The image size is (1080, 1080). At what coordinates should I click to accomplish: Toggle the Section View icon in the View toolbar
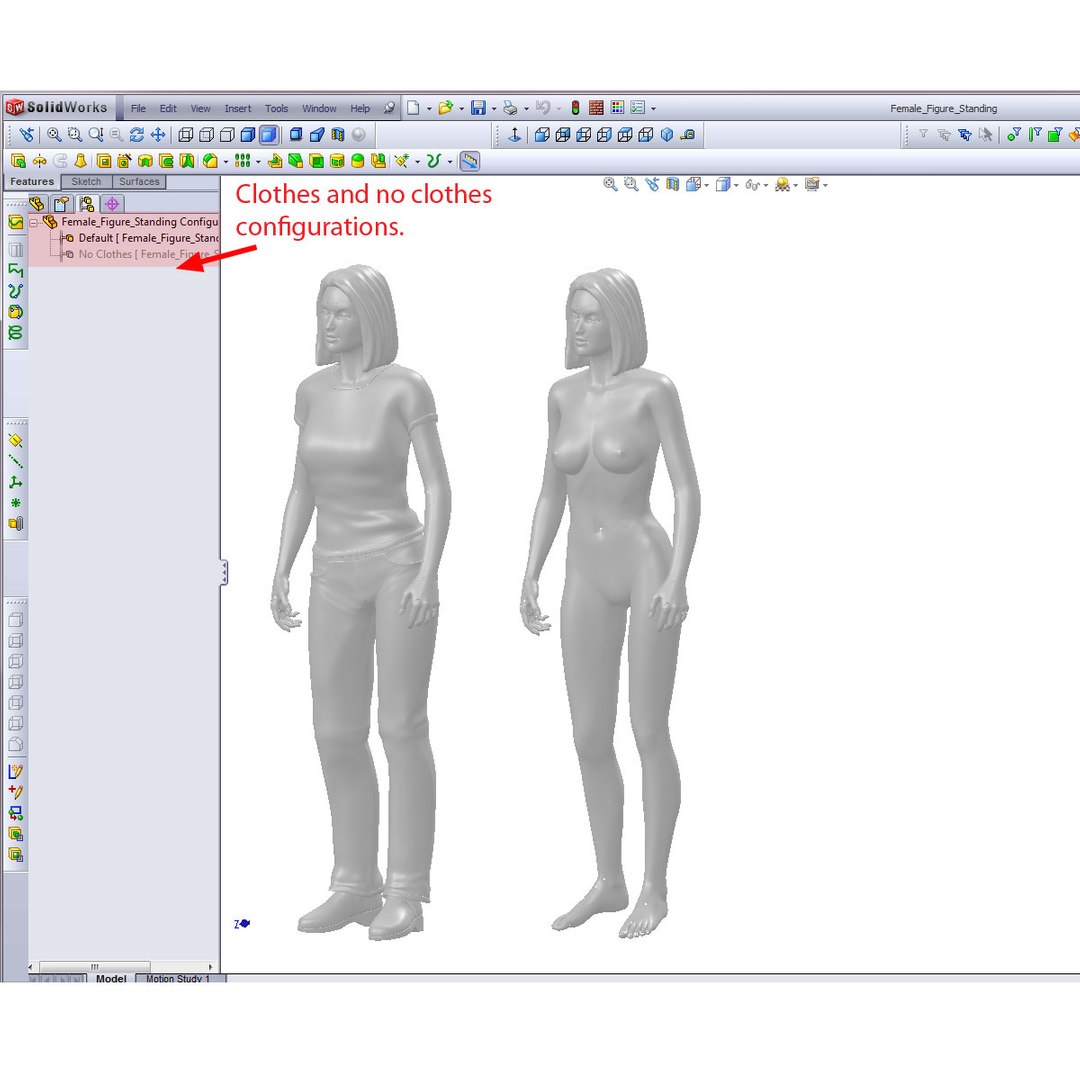(338, 135)
